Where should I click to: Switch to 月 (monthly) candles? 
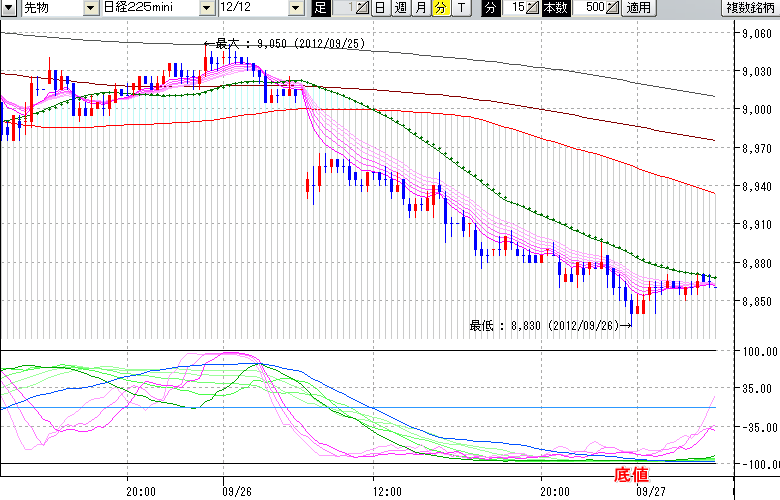pos(421,8)
